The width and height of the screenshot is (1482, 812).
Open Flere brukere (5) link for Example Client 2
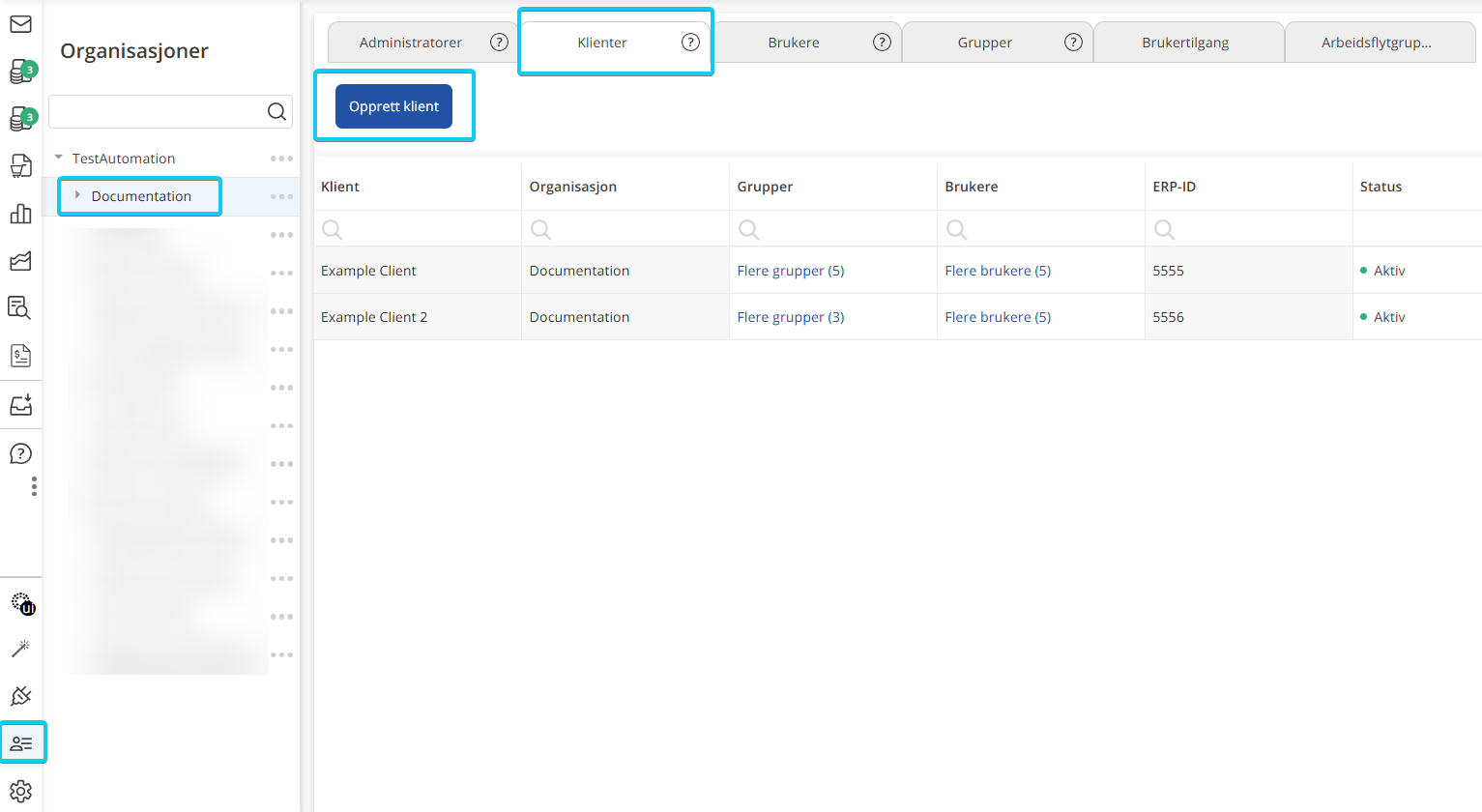click(998, 317)
